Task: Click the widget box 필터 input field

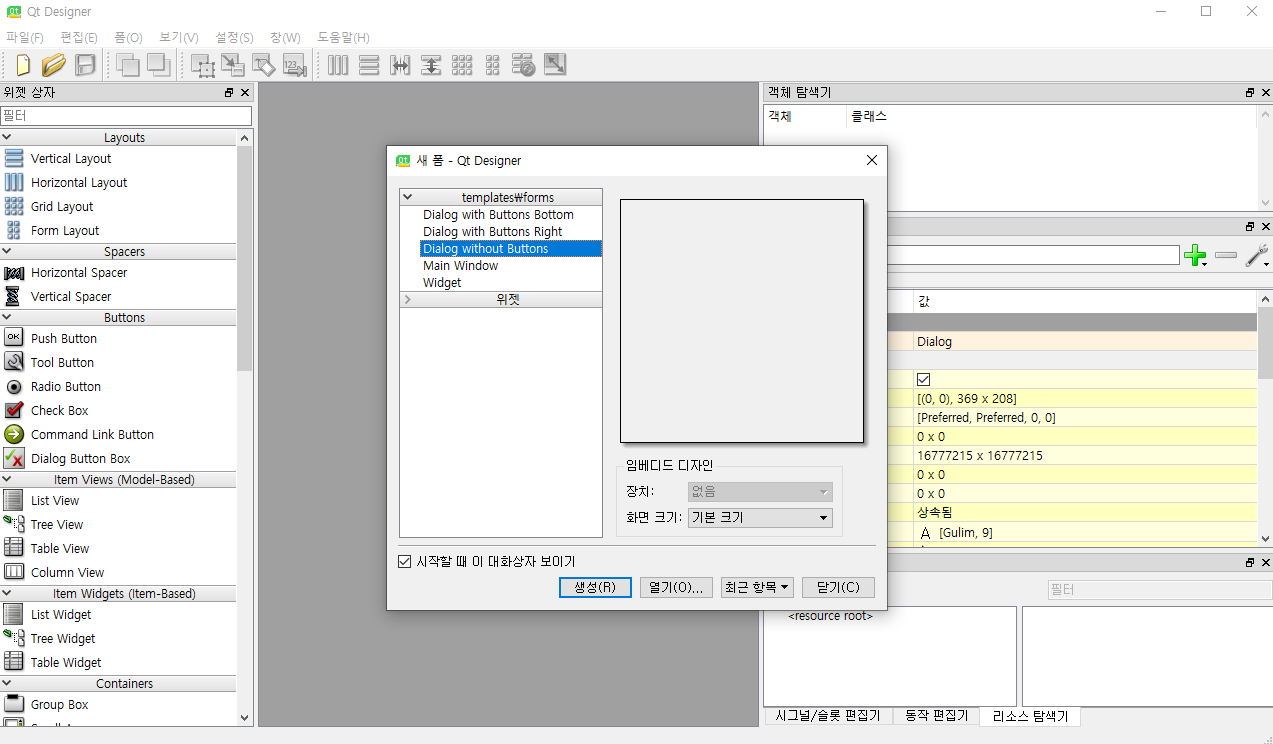Action: tap(126, 116)
